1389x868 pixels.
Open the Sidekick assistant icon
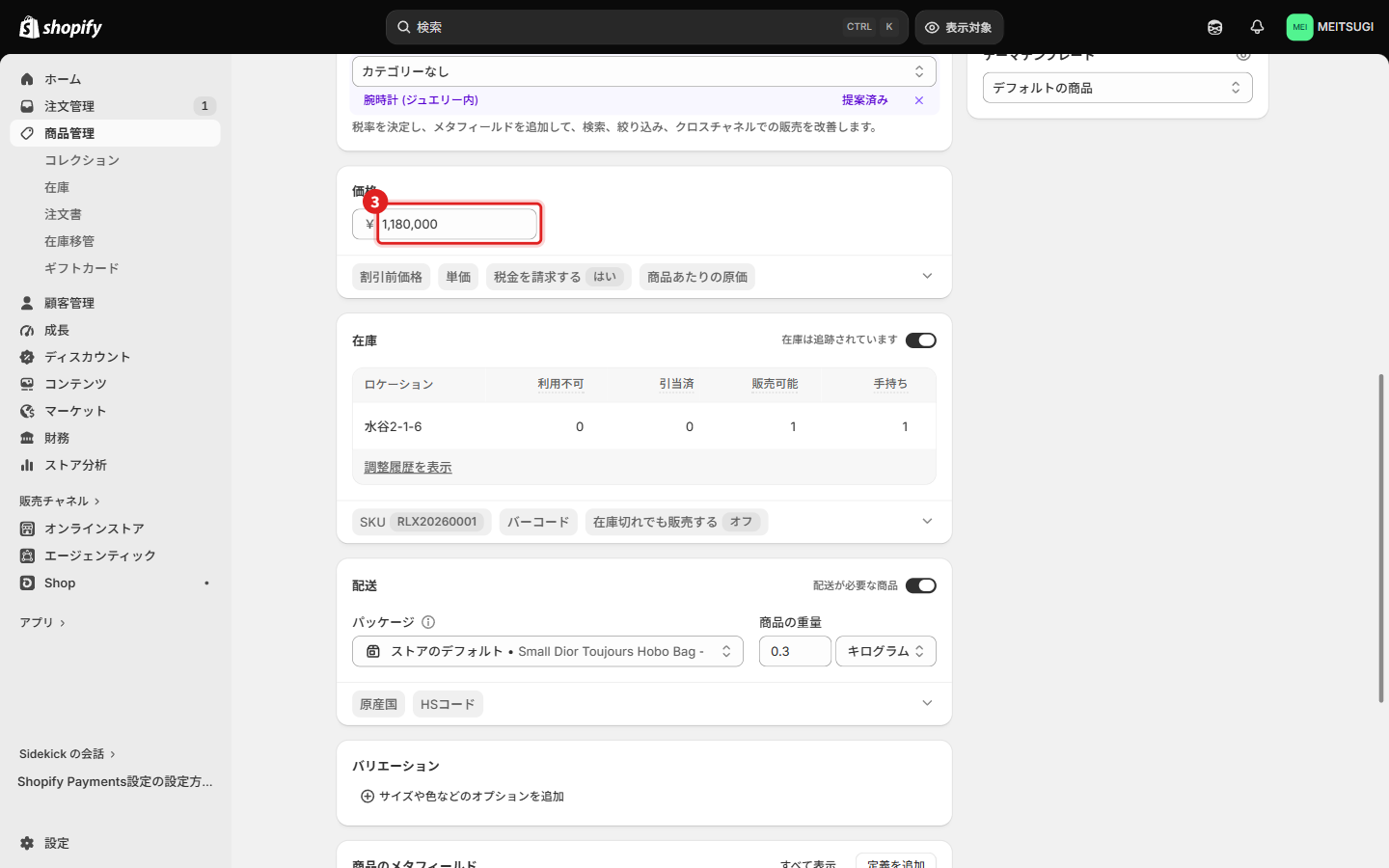1214,27
